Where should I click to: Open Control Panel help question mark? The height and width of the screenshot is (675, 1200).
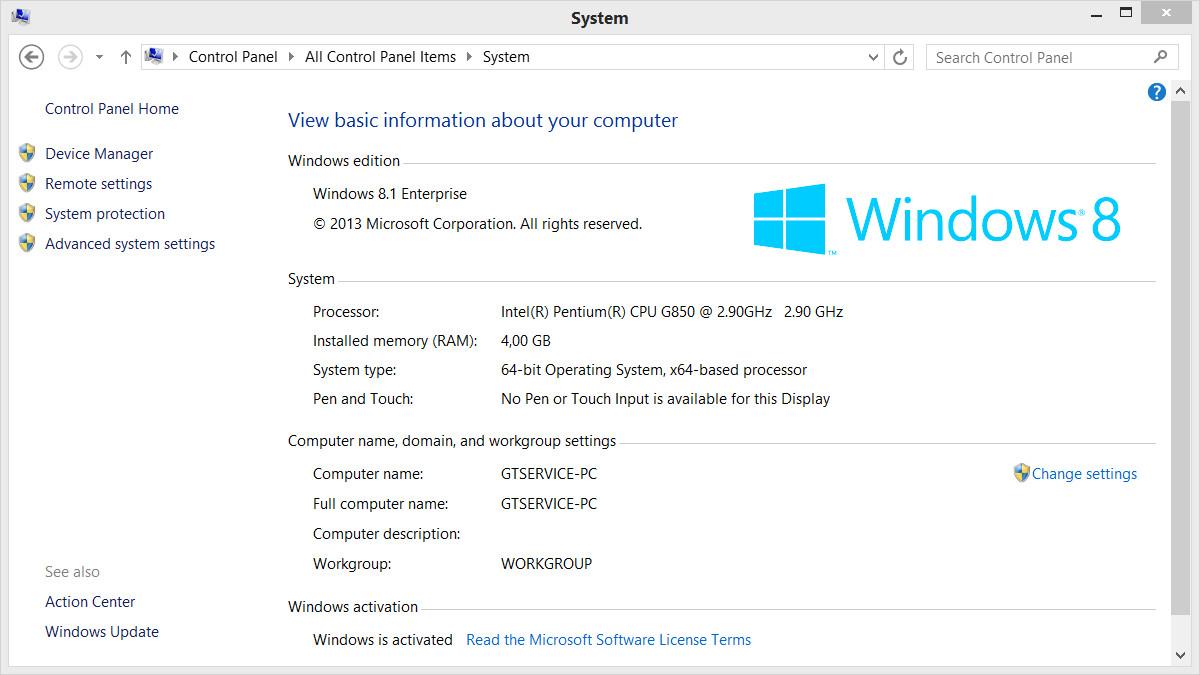point(1157,92)
